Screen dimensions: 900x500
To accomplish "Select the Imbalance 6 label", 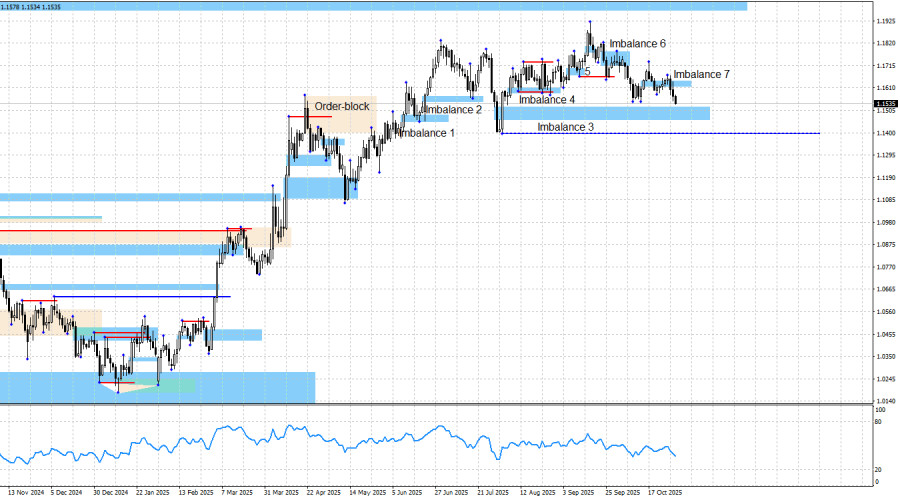I will point(637,44).
